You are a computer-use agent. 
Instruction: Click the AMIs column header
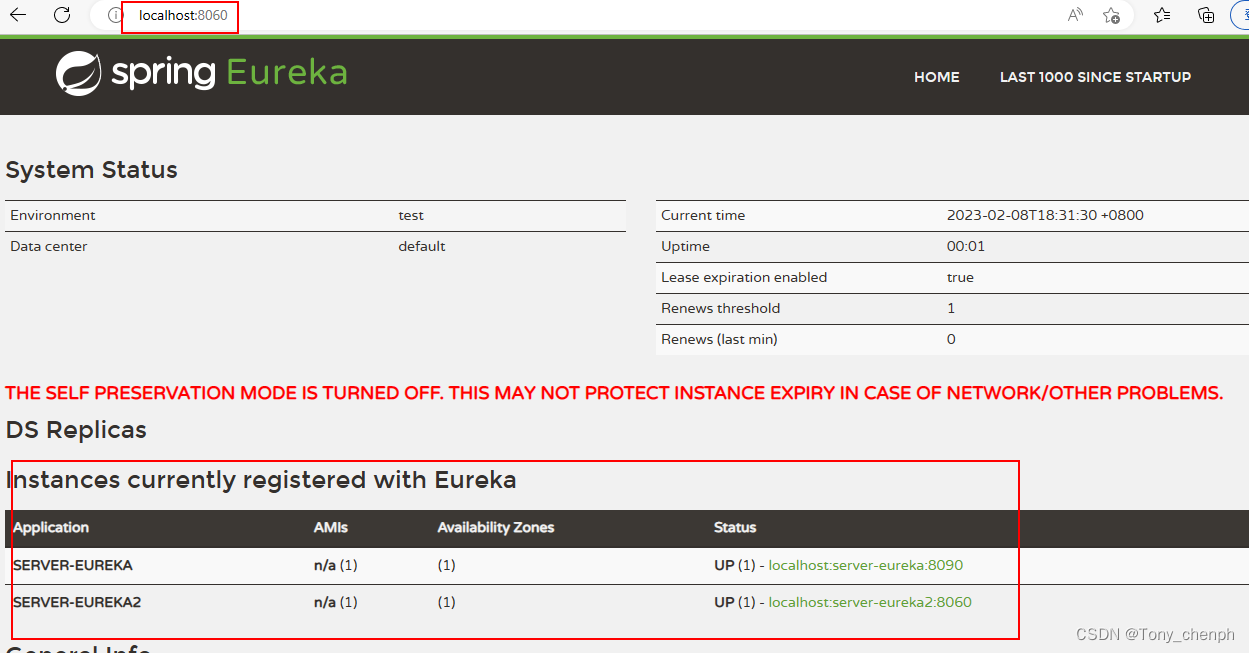tap(331, 527)
